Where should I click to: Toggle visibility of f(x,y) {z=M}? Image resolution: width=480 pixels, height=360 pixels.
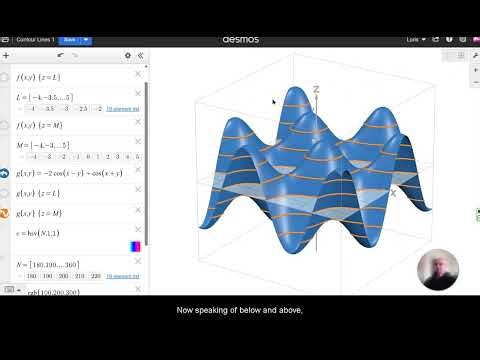tap(5, 125)
